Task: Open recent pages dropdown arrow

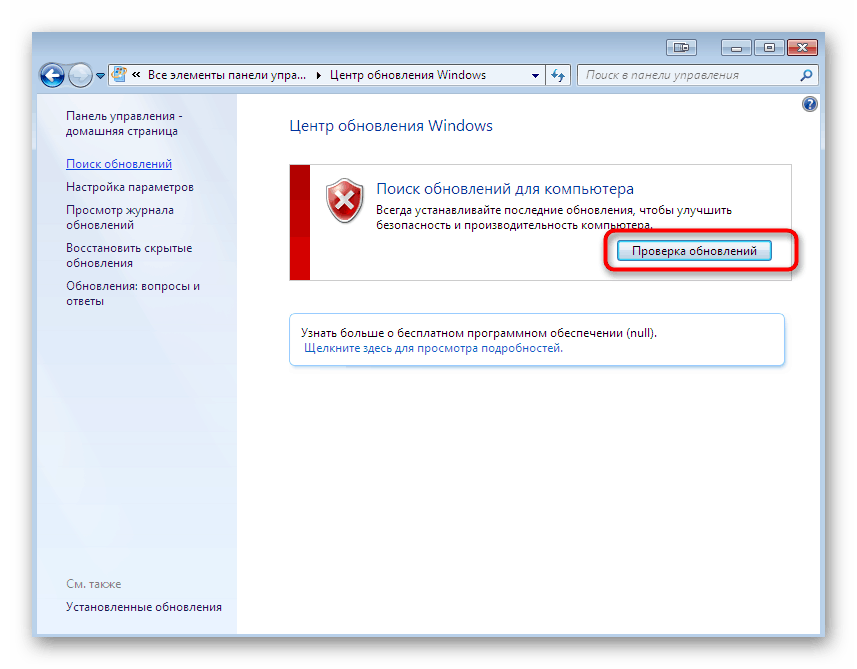Action: click(x=100, y=76)
